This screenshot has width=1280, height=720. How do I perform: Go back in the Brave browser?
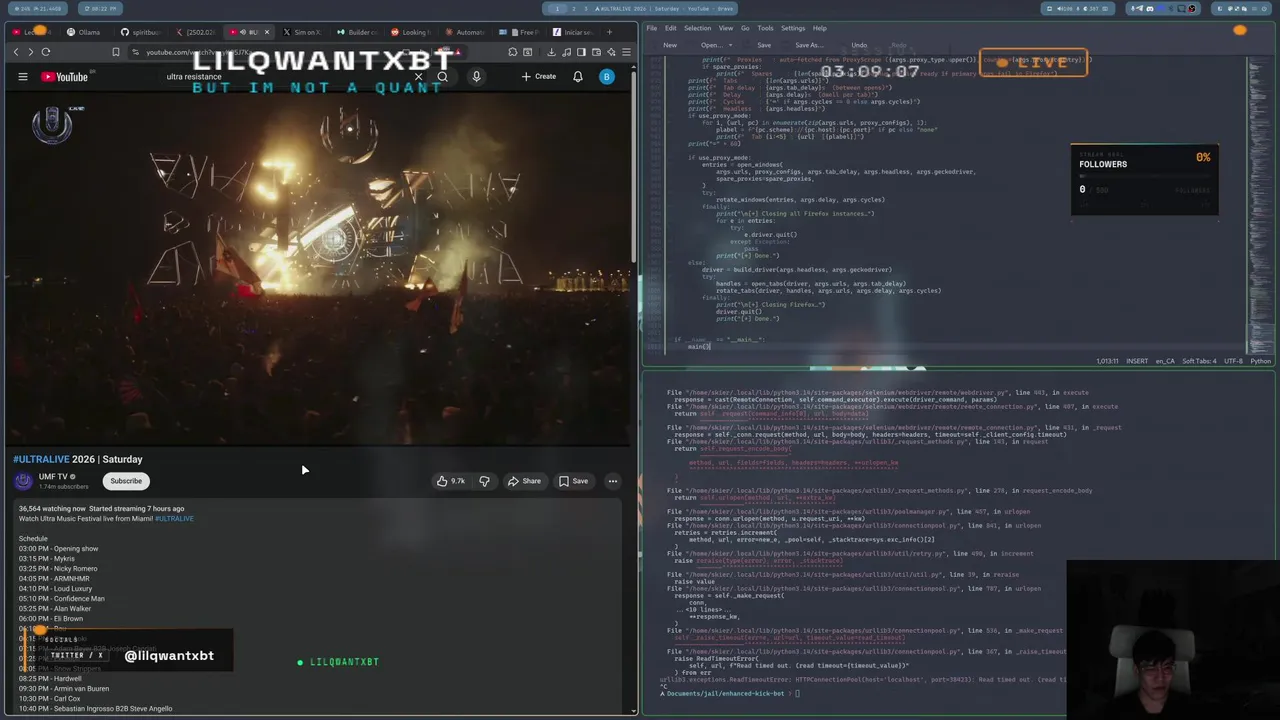(x=15, y=52)
